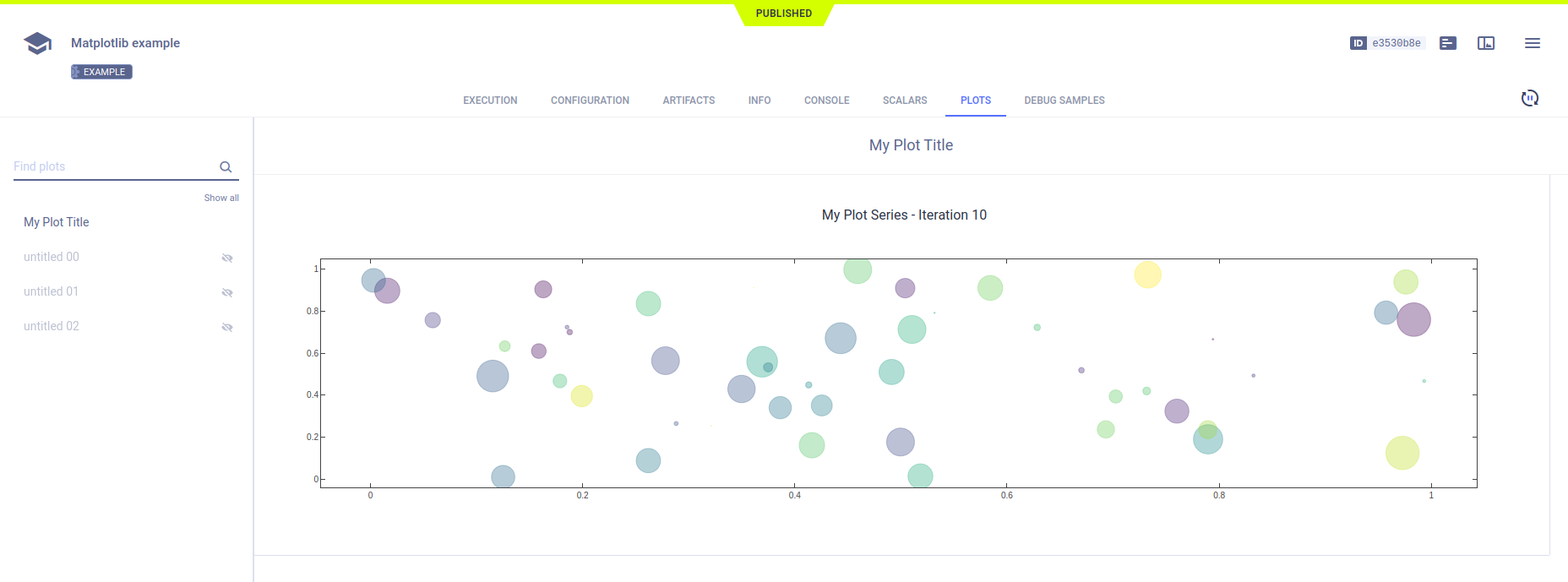
Task: Click the Show all link
Action: (221, 198)
